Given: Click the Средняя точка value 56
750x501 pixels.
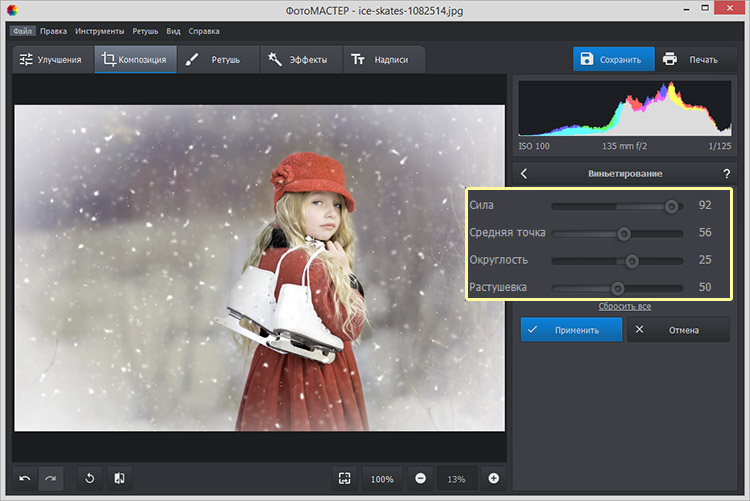Looking at the screenshot, I should [x=705, y=233].
